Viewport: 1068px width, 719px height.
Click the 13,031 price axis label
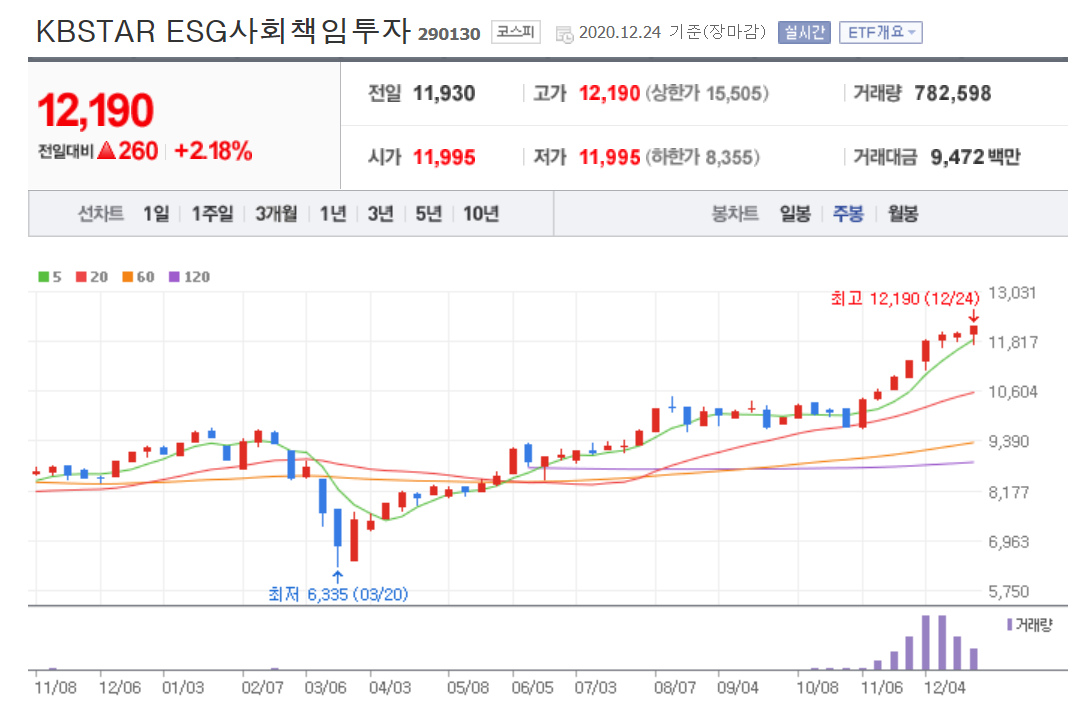click(1012, 293)
